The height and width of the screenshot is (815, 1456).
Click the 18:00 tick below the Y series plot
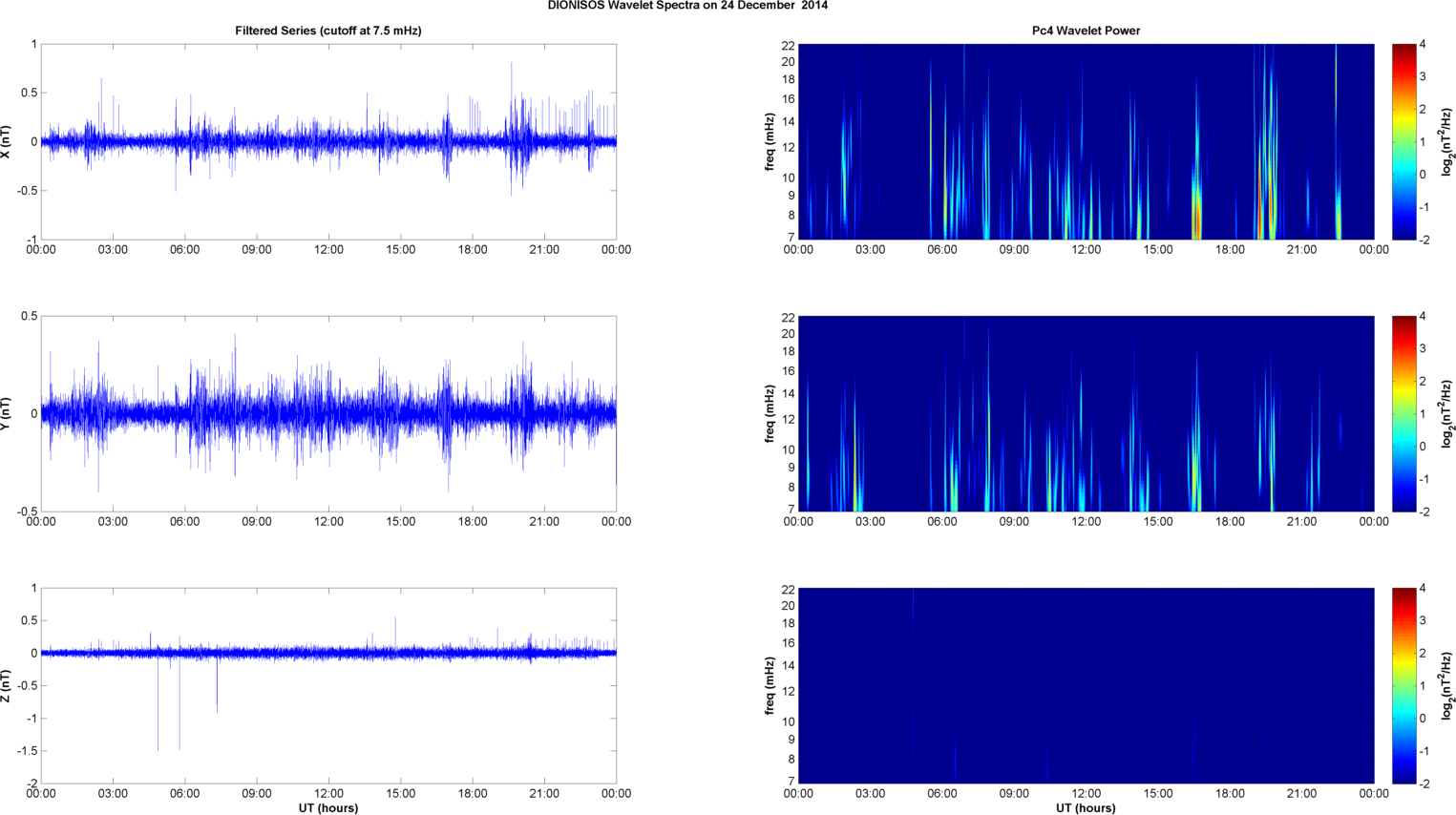point(473,522)
